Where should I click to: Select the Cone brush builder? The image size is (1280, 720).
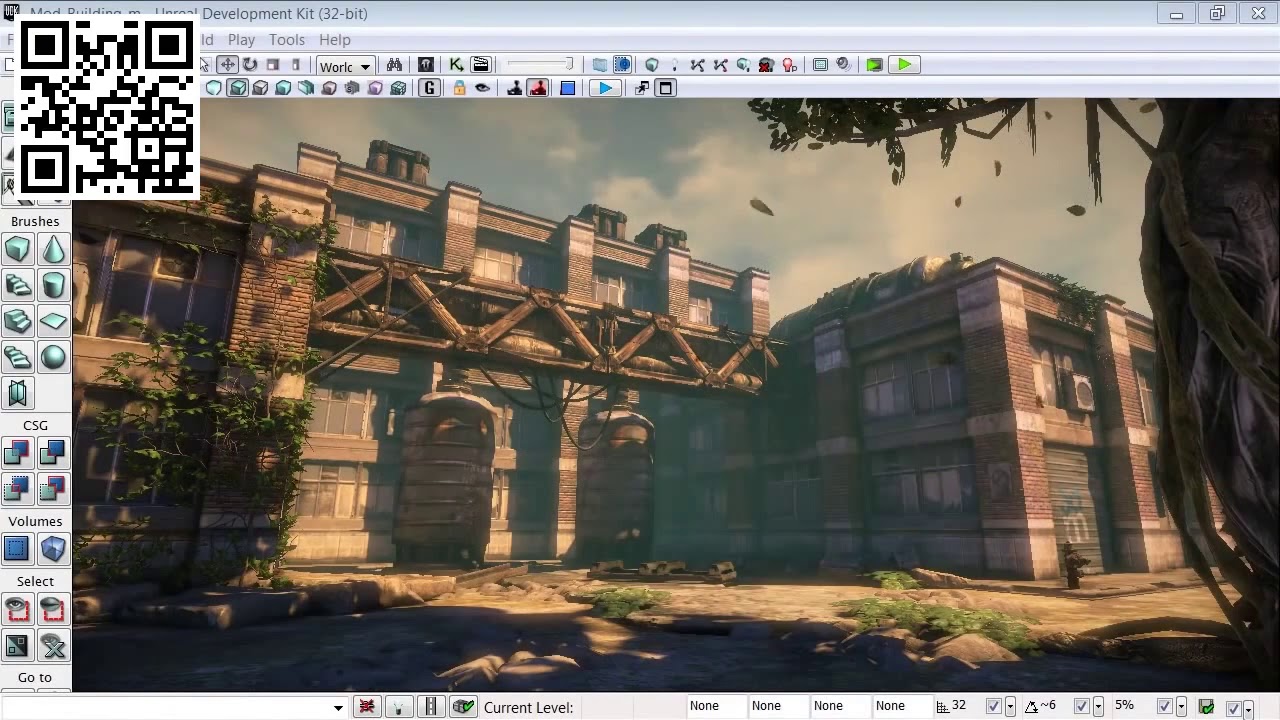(x=53, y=249)
